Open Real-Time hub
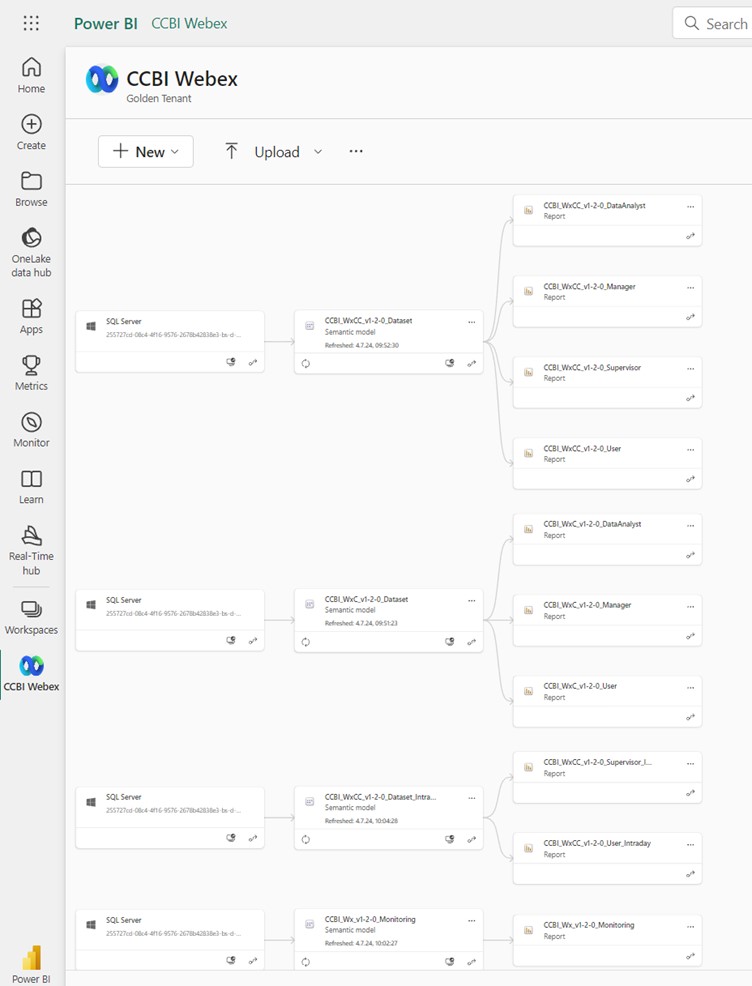752x986 pixels. tap(31, 550)
